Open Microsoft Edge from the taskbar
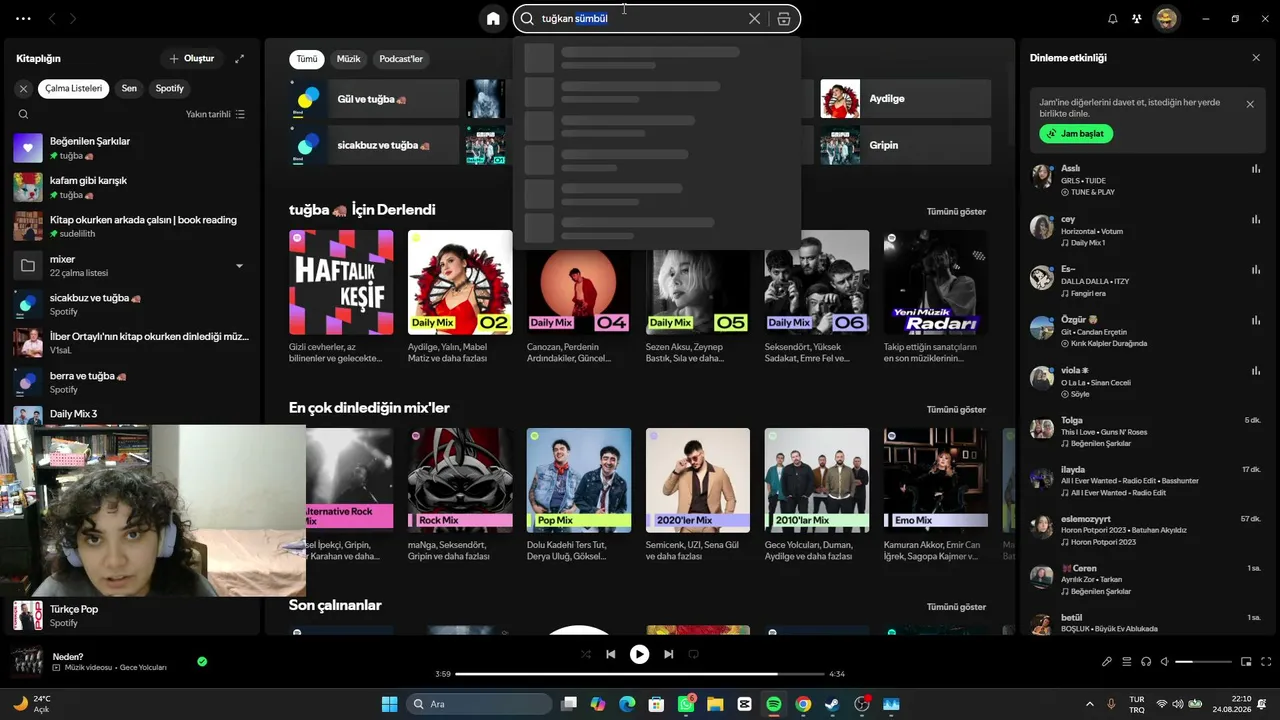The width and height of the screenshot is (1280, 720). [x=627, y=704]
